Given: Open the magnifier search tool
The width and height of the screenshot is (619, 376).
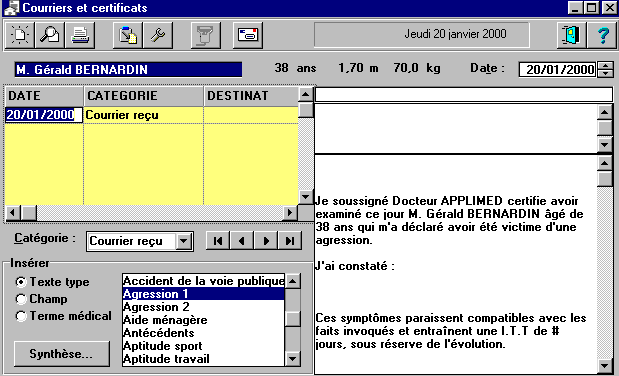Looking at the screenshot, I should tap(50, 35).
